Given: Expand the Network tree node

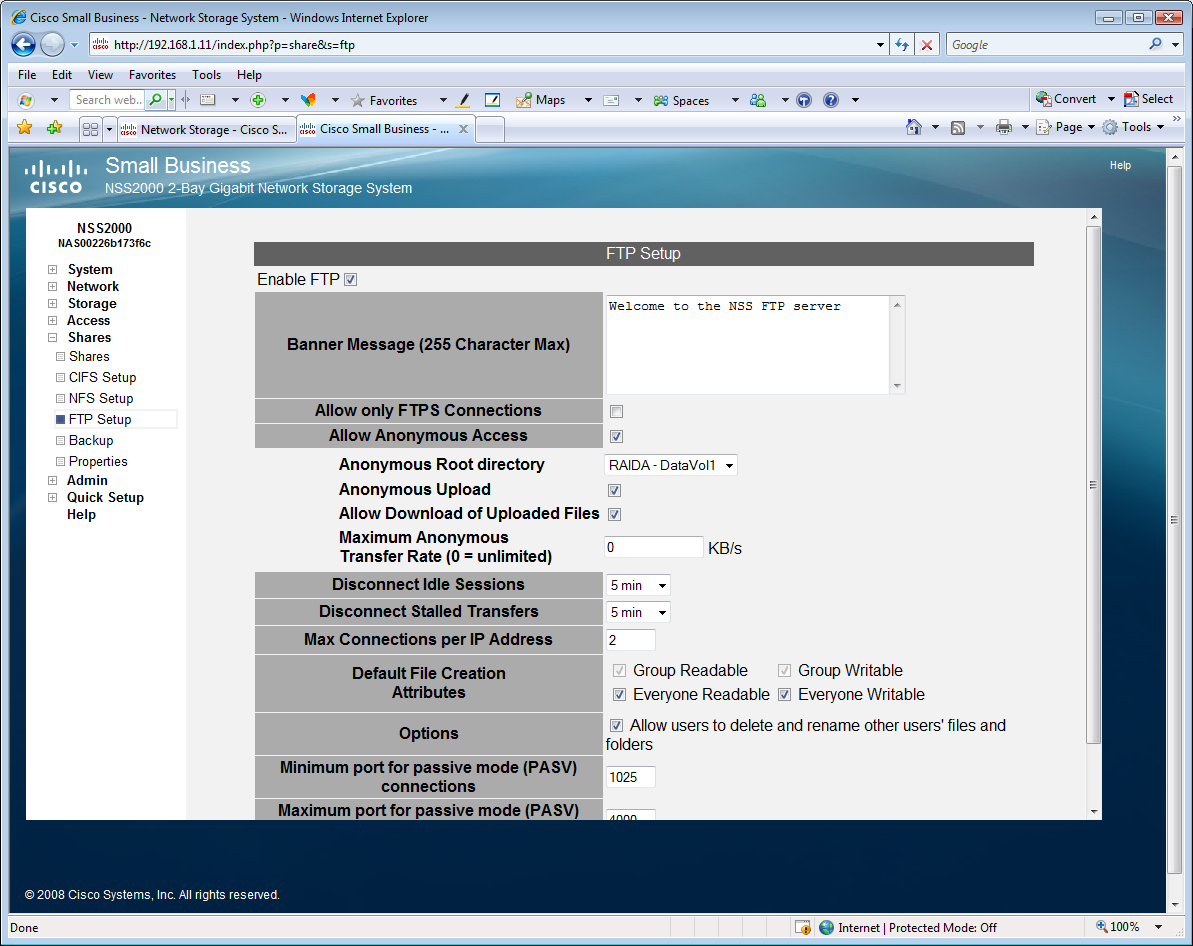Looking at the screenshot, I should point(52,287).
